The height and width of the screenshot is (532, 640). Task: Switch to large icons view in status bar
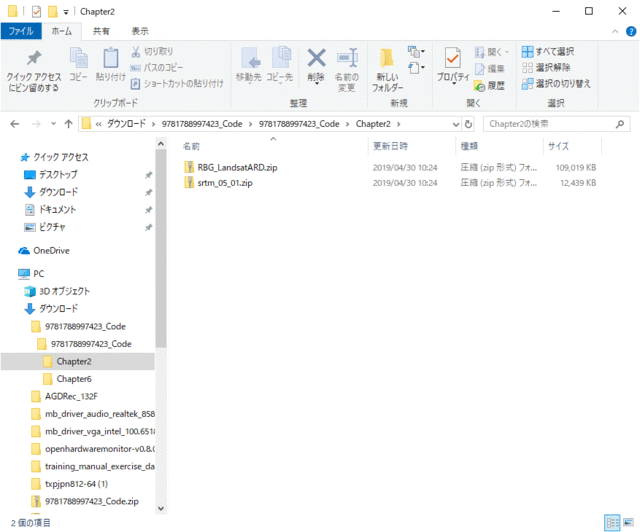coord(627,523)
